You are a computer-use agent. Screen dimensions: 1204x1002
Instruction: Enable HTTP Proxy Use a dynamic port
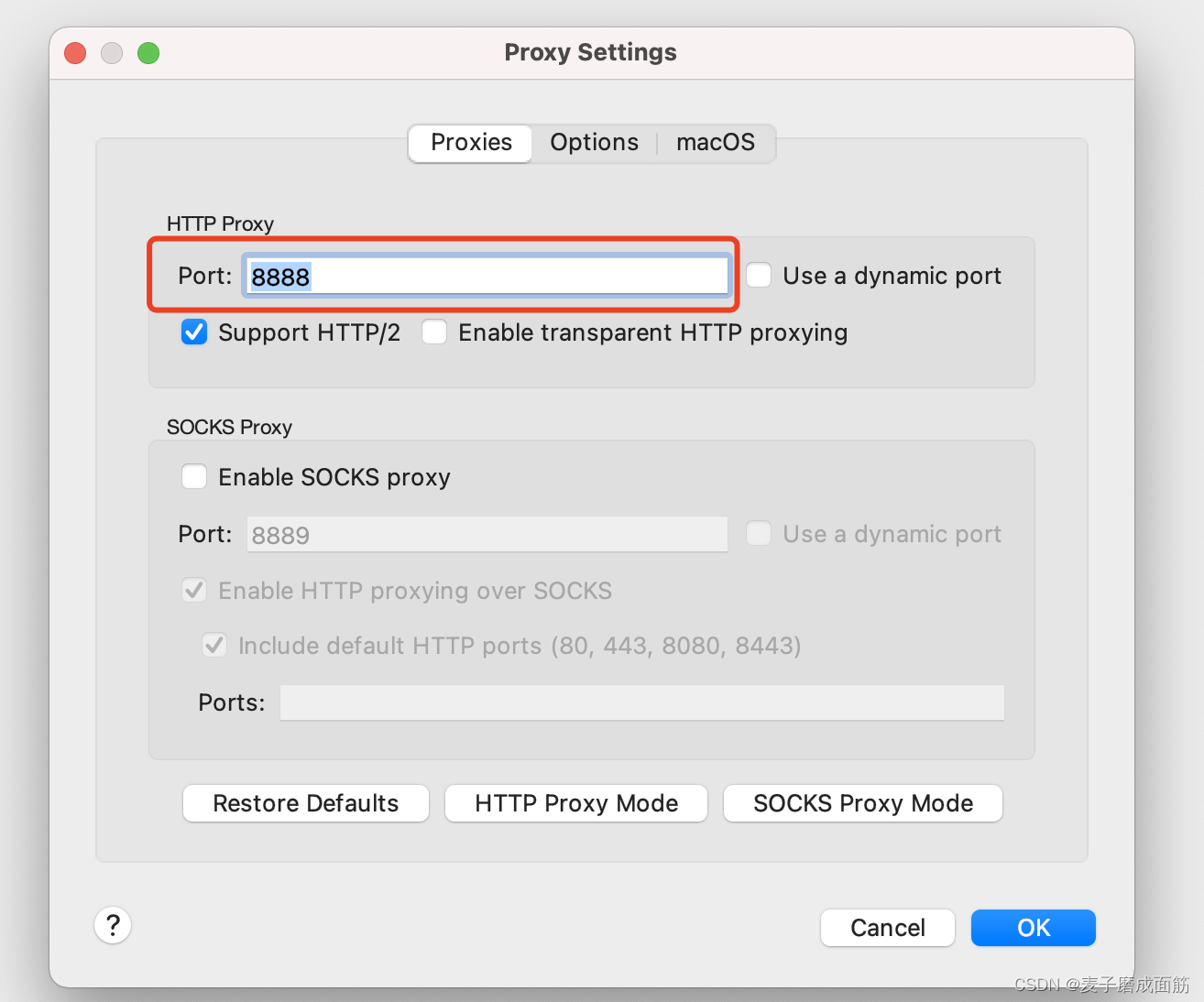coord(759,275)
